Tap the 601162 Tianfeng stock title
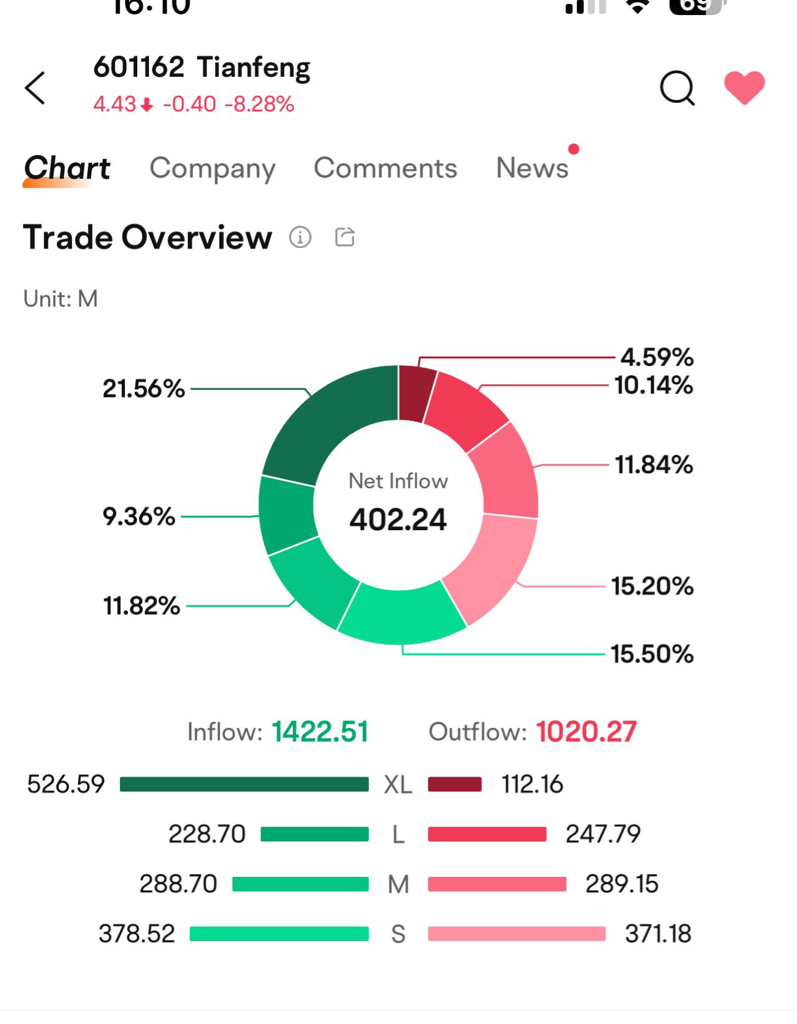This screenshot has width=797, height=1024. 201,68
